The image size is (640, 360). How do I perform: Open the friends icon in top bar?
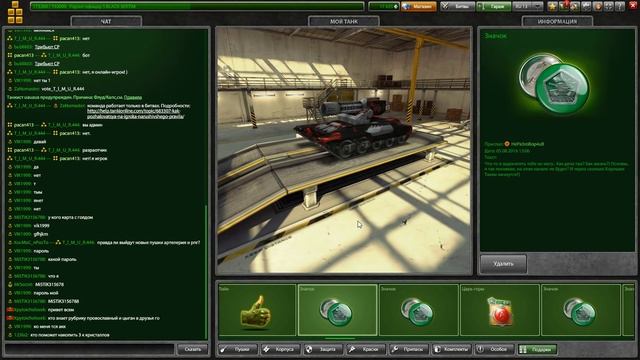[575, 7]
